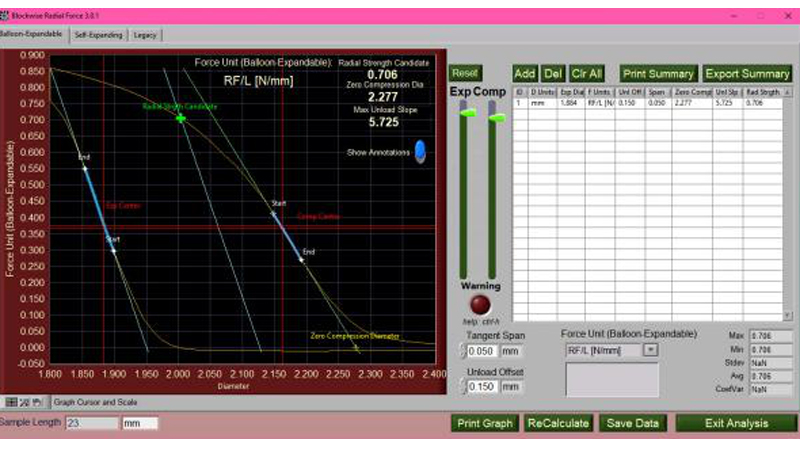Click the Exp slider handle
The image size is (800, 451).
tap(464, 117)
